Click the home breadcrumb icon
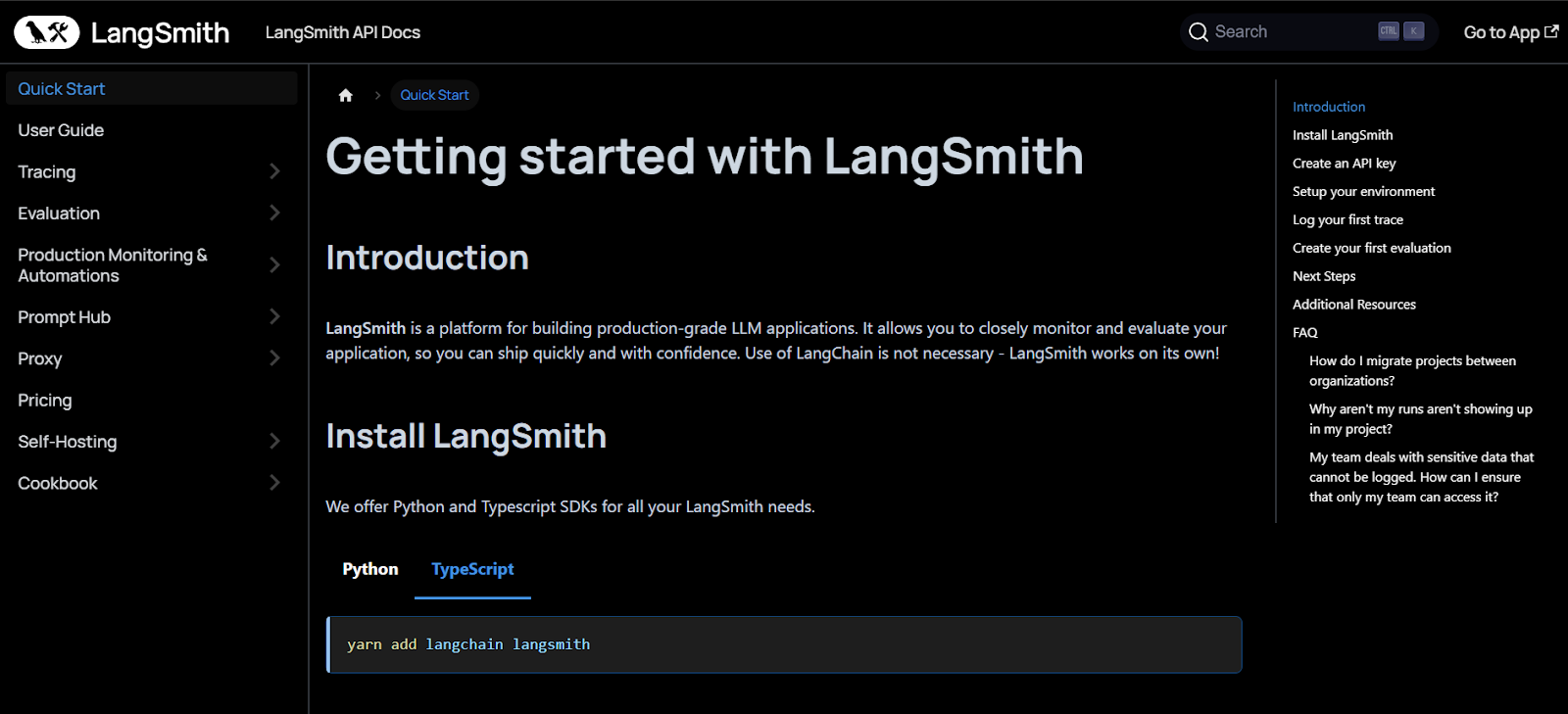The width and height of the screenshot is (1568, 714). pyautogui.click(x=345, y=95)
